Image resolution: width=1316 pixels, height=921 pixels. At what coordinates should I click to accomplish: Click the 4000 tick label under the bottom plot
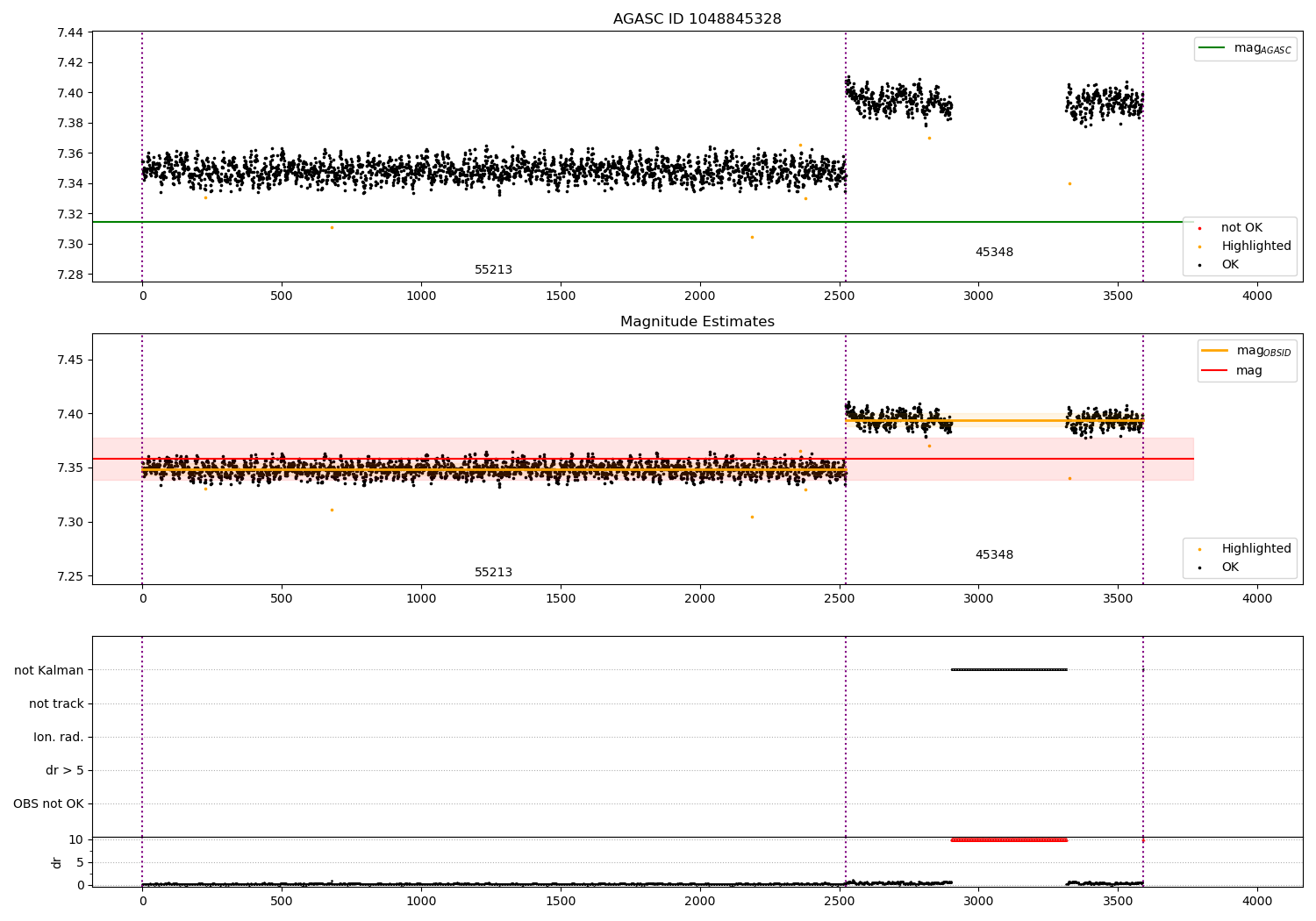point(1257,901)
